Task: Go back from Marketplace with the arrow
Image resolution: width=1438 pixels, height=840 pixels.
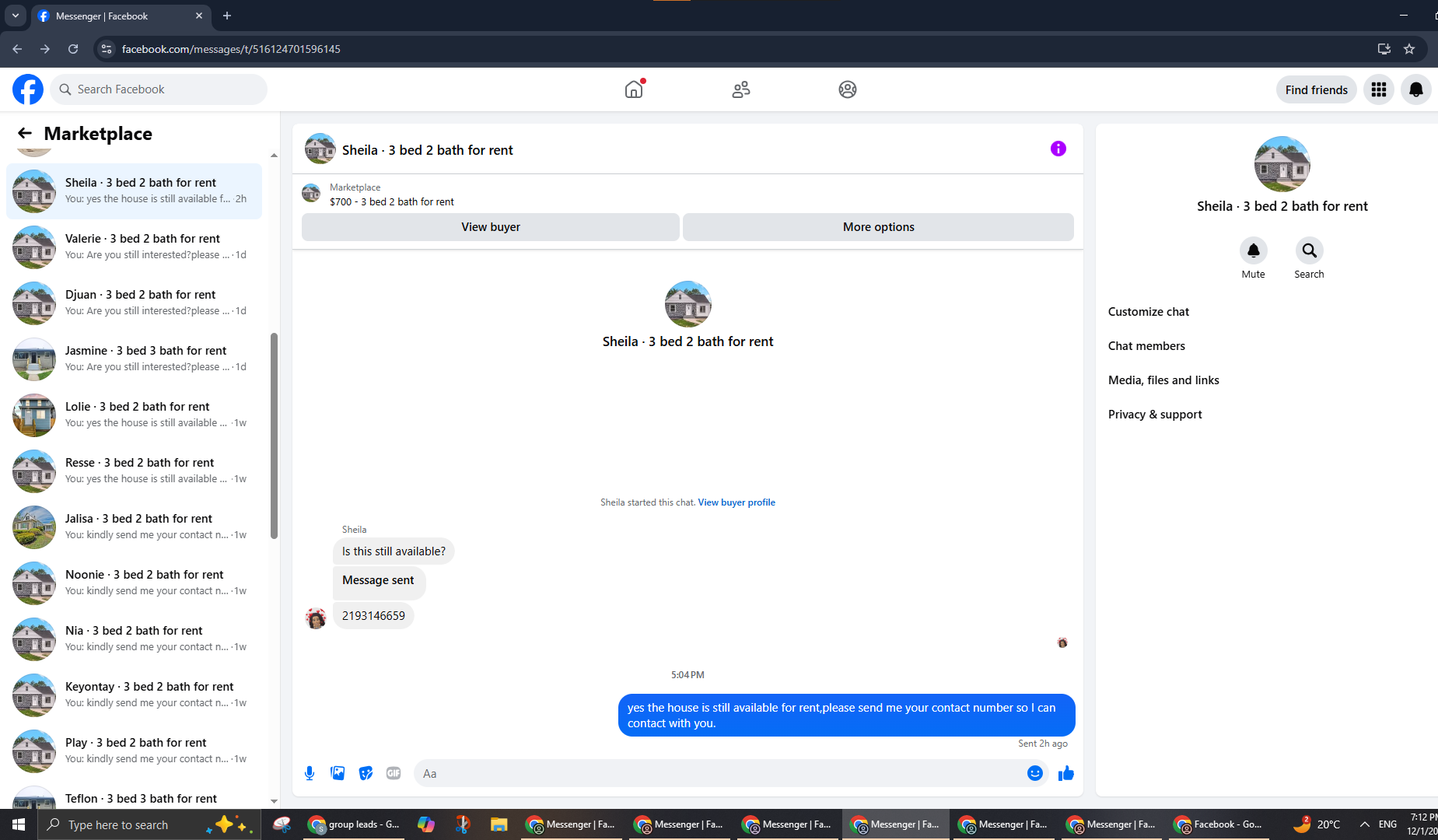Action: (25, 133)
